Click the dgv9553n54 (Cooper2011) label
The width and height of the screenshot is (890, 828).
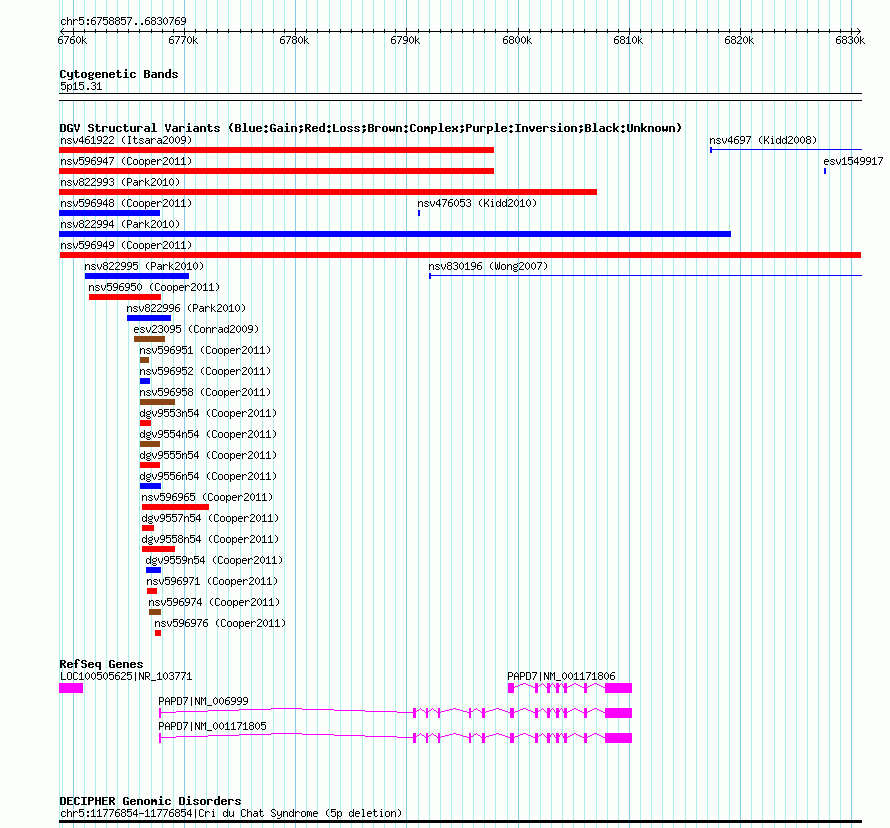208,413
